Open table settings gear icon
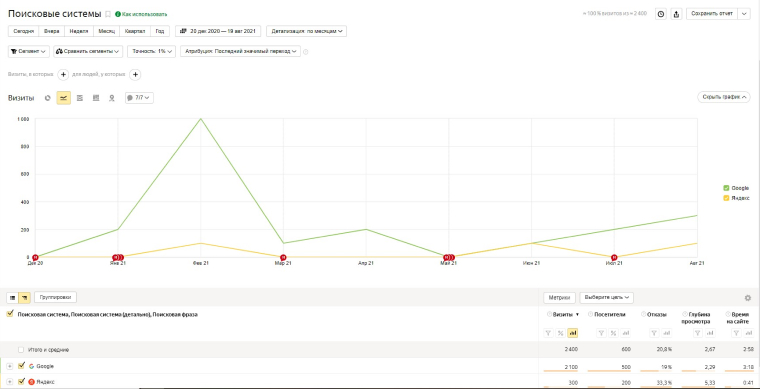760x389 pixels. [x=747, y=298]
